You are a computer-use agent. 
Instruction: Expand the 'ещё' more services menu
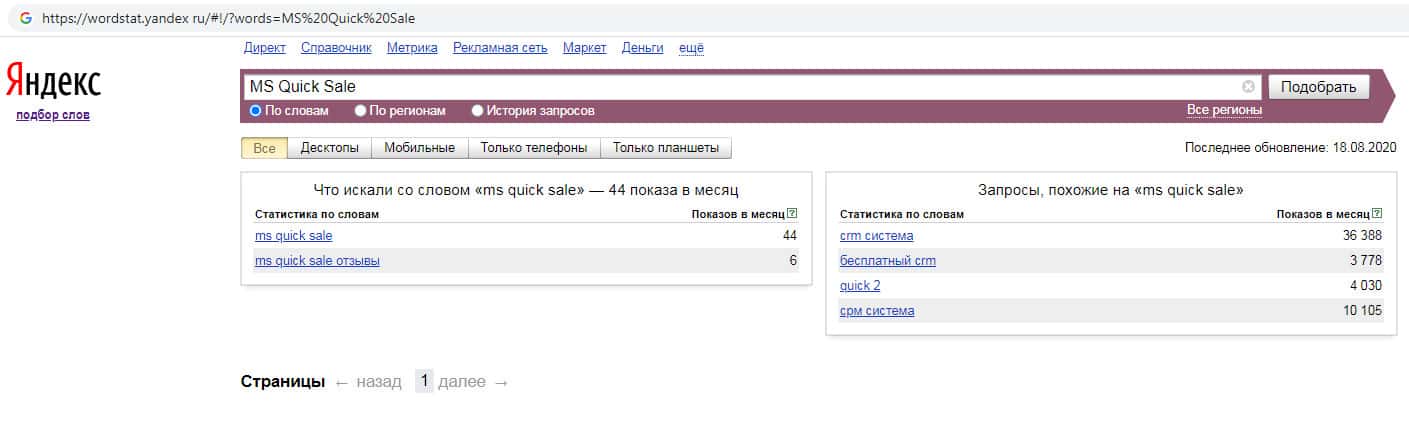click(x=691, y=48)
